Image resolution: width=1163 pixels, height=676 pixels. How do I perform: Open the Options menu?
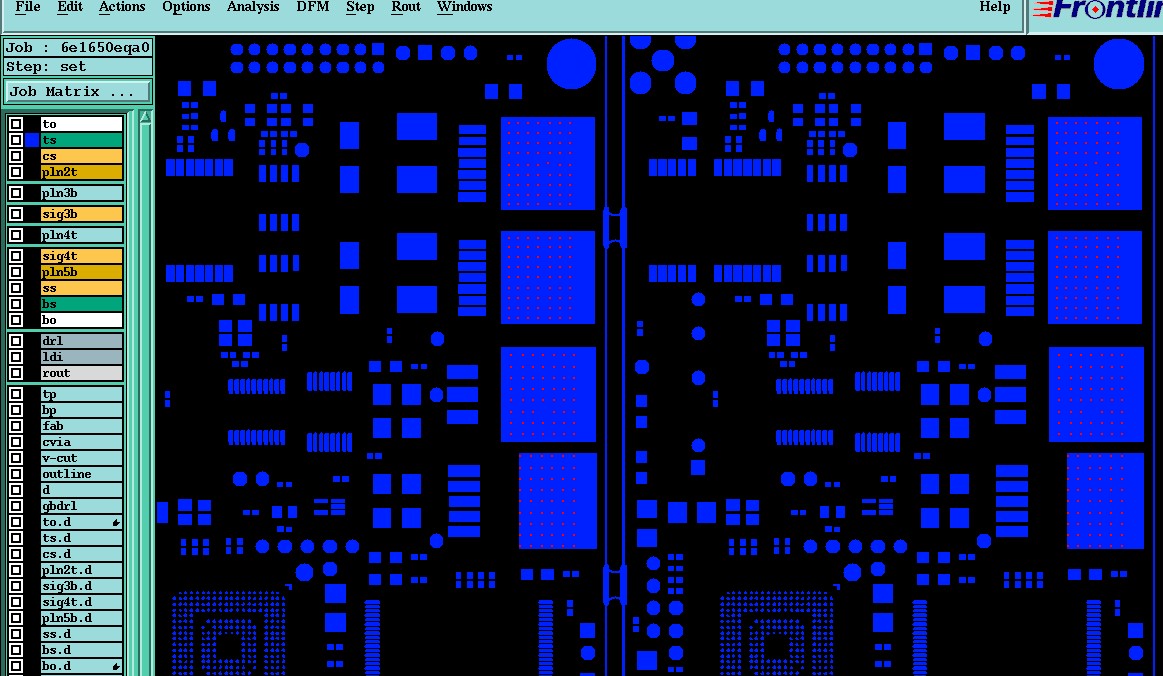click(186, 7)
